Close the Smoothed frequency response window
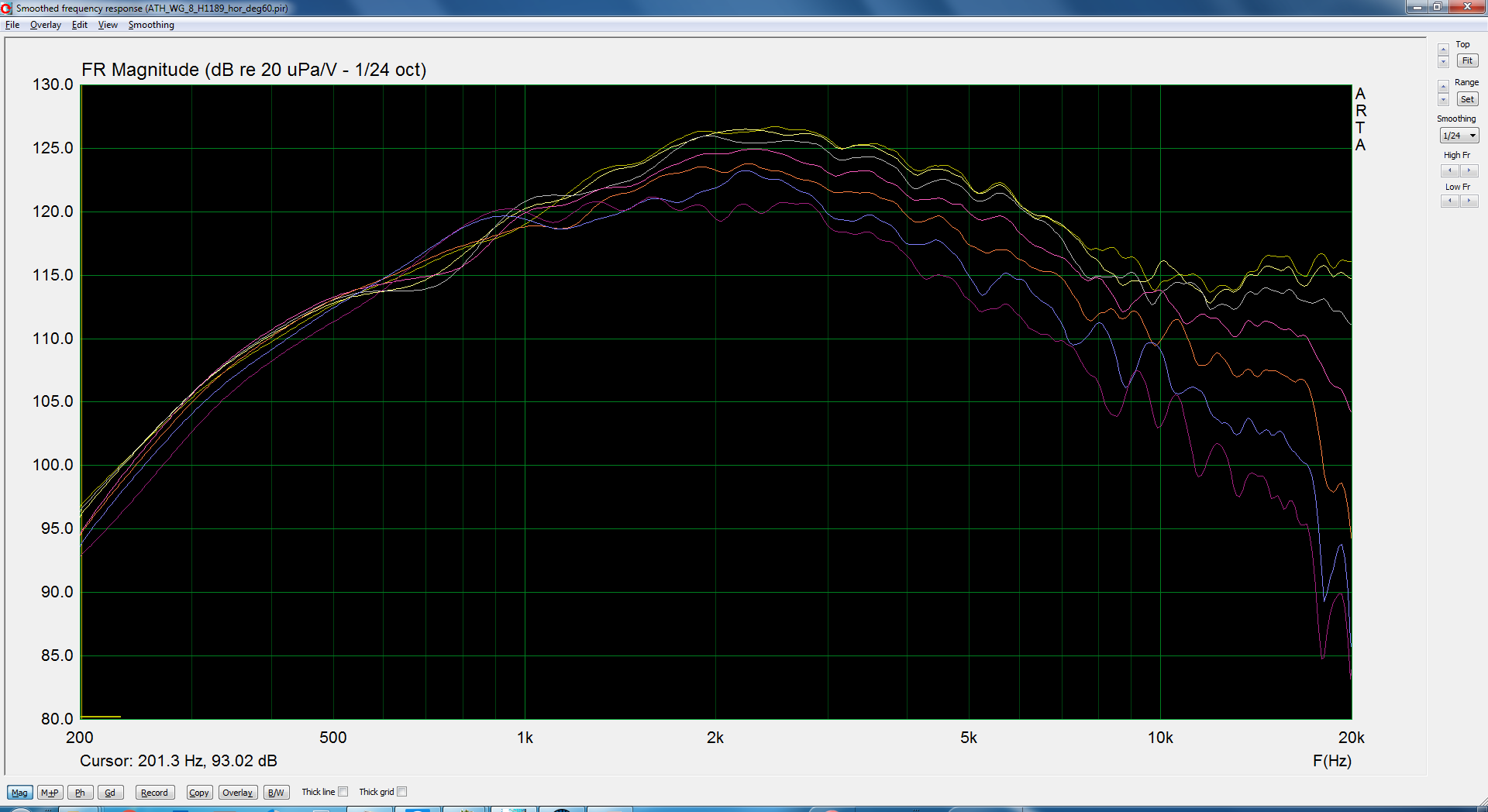The width and height of the screenshot is (1488, 812). point(1466,7)
